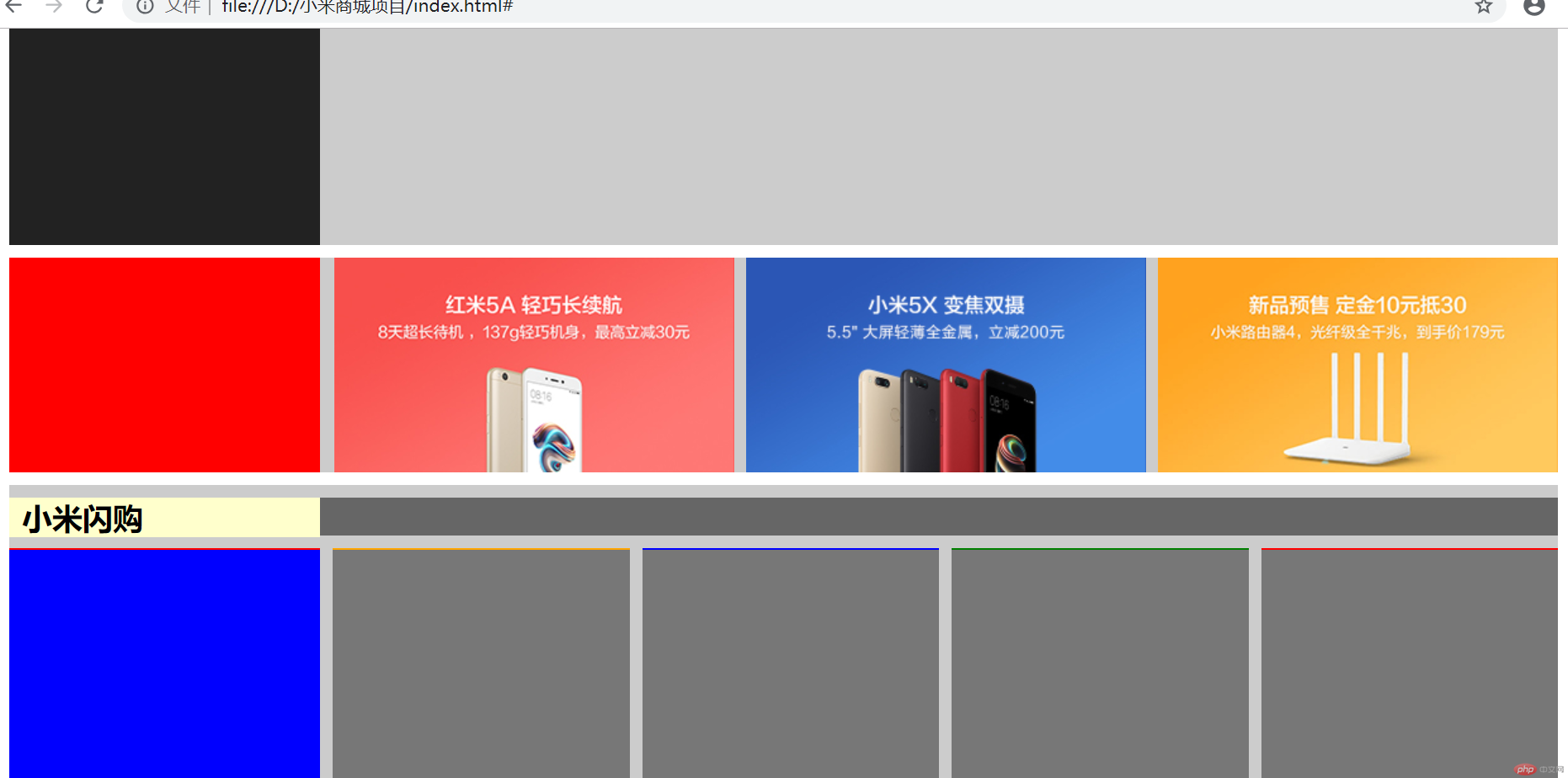Bookmark this page with the star icon
1568x778 pixels.
(1484, 7)
